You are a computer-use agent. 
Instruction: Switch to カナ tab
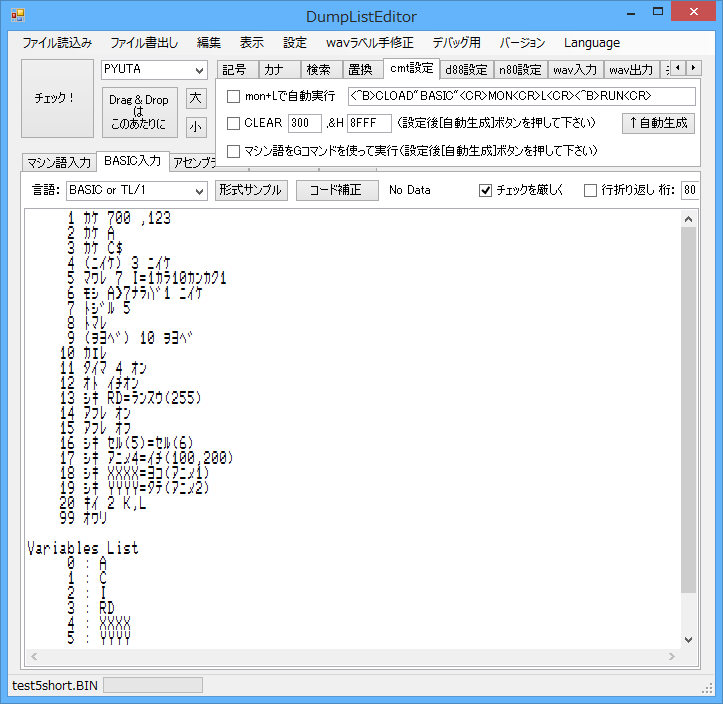click(x=279, y=70)
